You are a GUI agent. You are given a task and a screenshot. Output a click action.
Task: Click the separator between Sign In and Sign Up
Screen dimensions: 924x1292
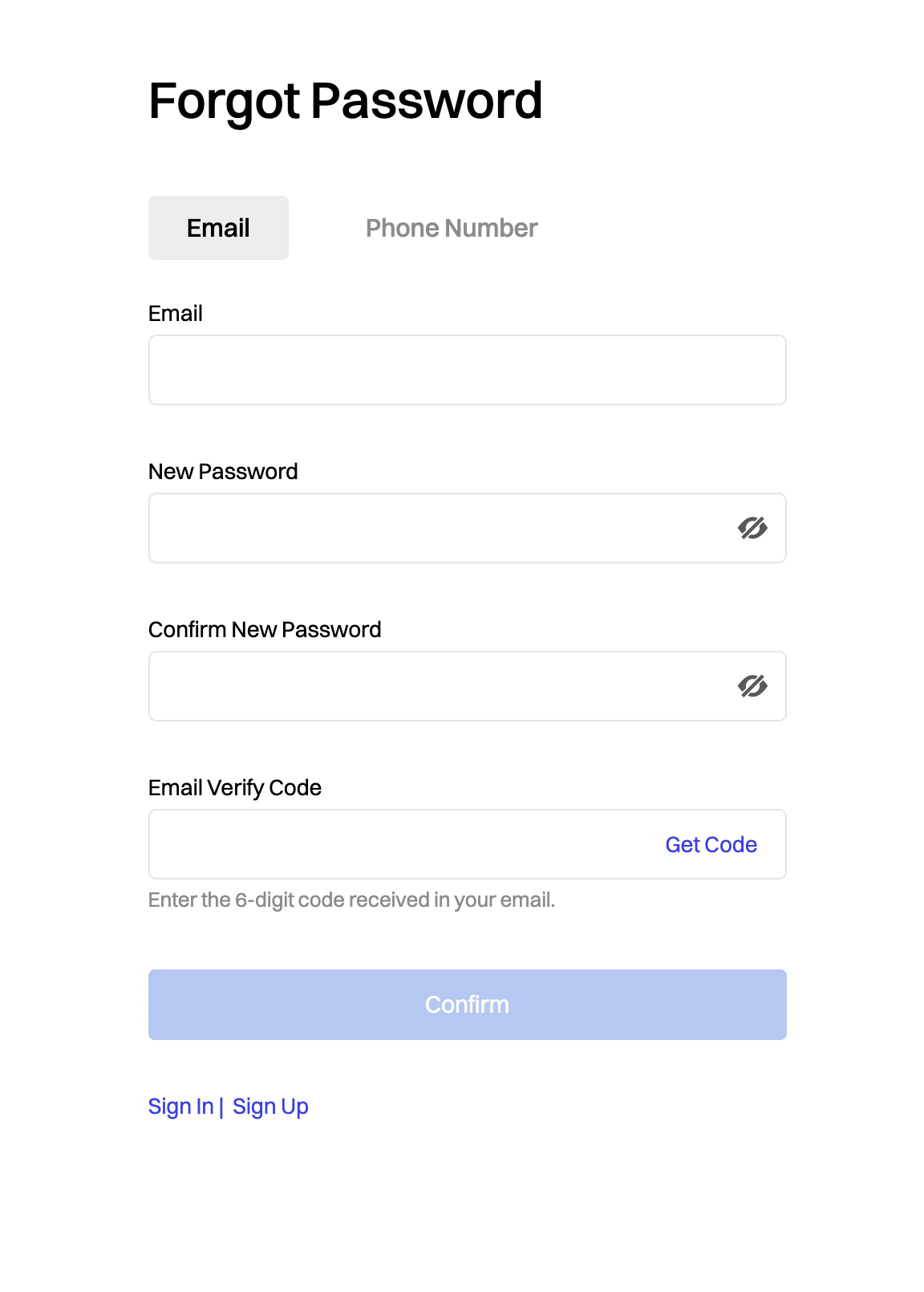pos(221,1107)
